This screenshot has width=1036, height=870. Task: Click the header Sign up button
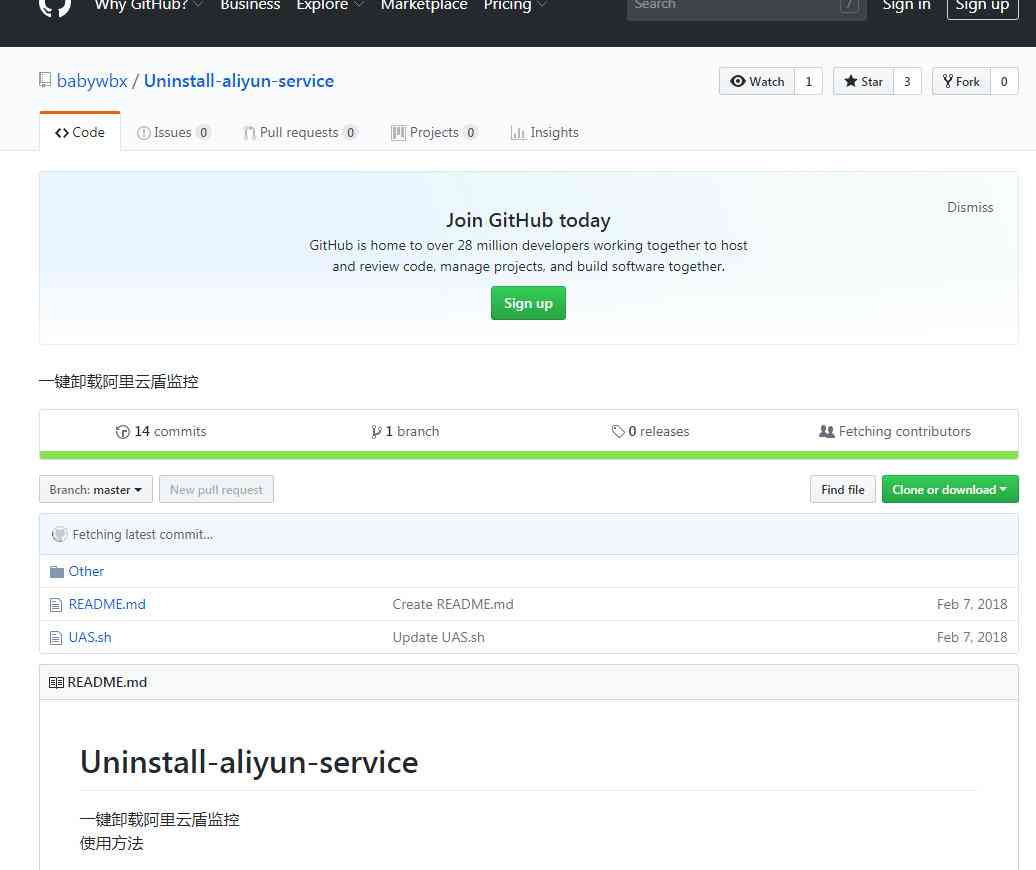[x=982, y=7]
